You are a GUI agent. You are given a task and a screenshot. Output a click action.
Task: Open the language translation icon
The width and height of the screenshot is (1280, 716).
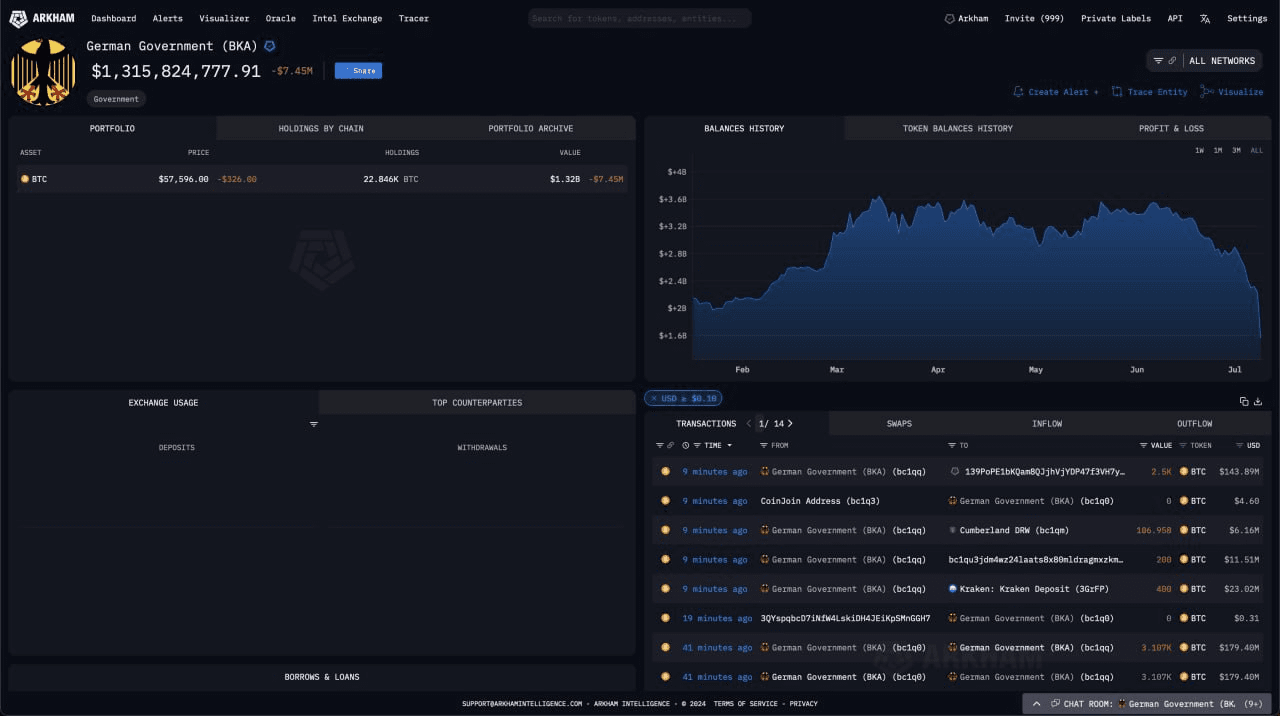1205,18
